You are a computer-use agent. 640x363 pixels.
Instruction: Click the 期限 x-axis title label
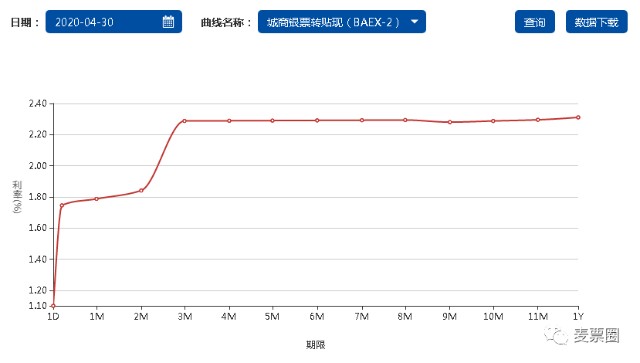[316, 345]
